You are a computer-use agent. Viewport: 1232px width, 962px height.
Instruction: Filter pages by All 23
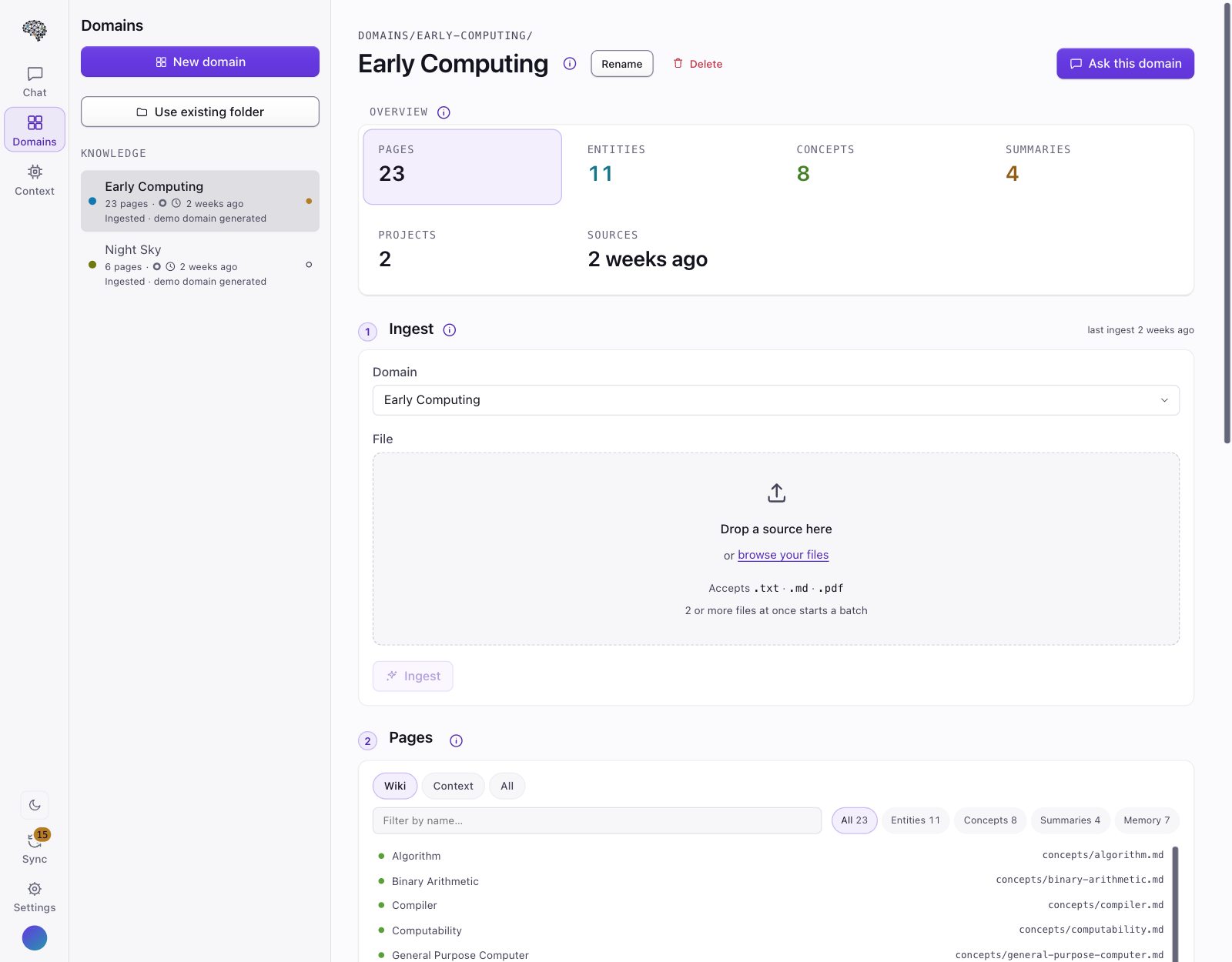pyautogui.click(x=854, y=820)
